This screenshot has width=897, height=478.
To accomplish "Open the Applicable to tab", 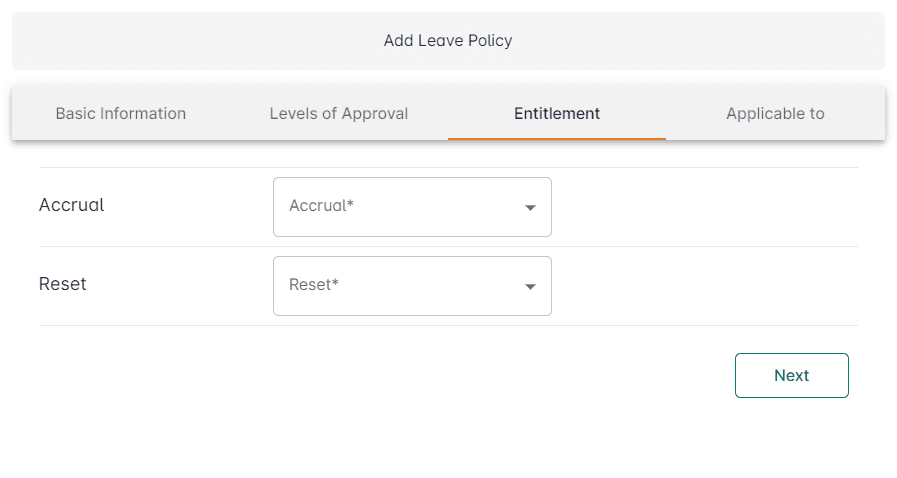I will click(775, 113).
